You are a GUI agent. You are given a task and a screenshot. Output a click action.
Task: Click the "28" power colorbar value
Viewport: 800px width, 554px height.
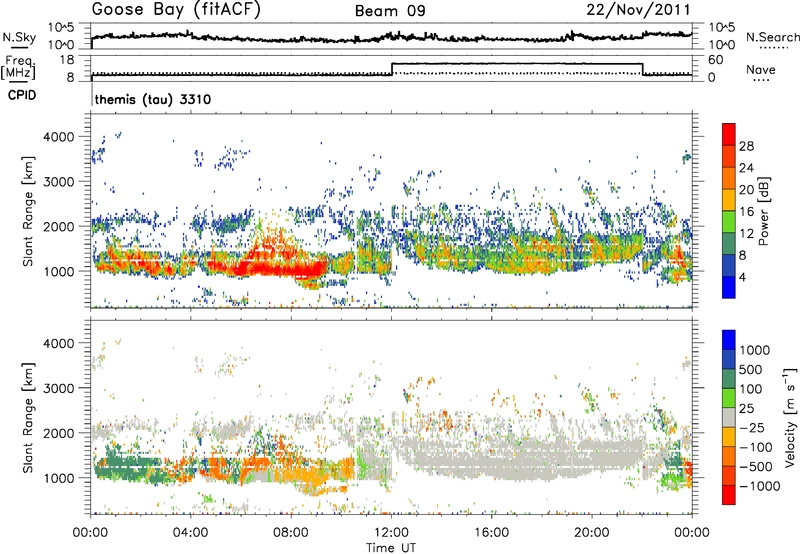[x=746, y=146]
